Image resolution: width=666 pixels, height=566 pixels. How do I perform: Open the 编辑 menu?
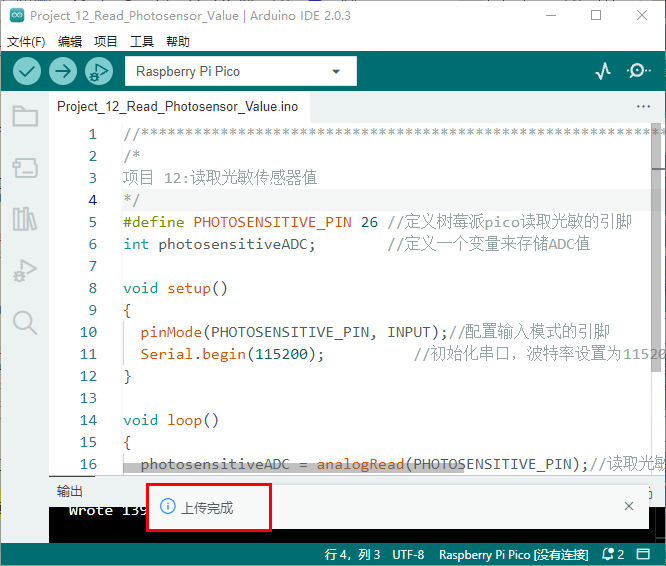pyautogui.click(x=70, y=42)
